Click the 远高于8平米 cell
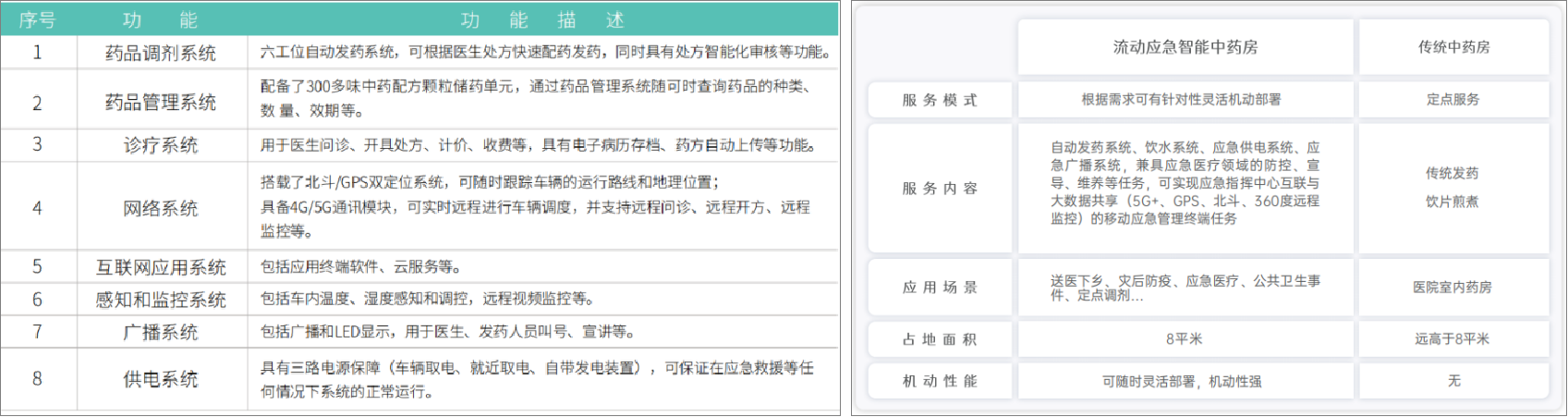The height and width of the screenshot is (417, 1568). 1452,339
